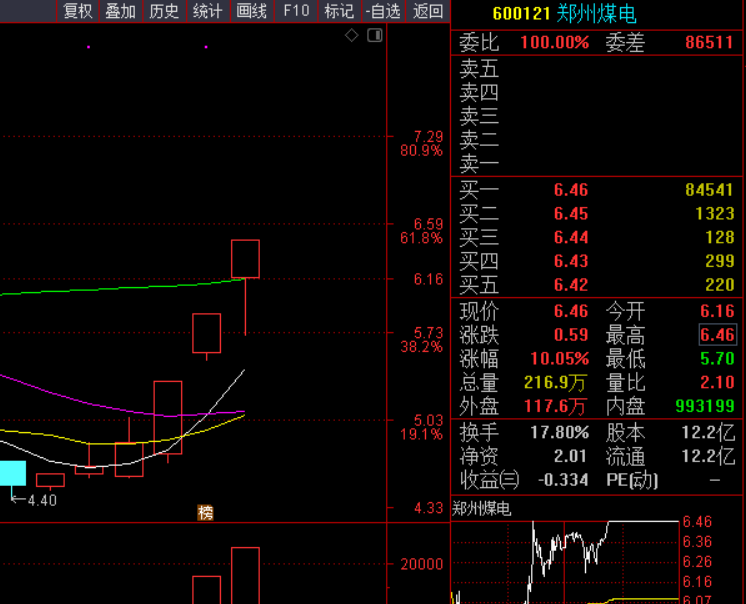This screenshot has height=604, width=746.
Task: Click the 标记 mark button
Action: point(339,11)
